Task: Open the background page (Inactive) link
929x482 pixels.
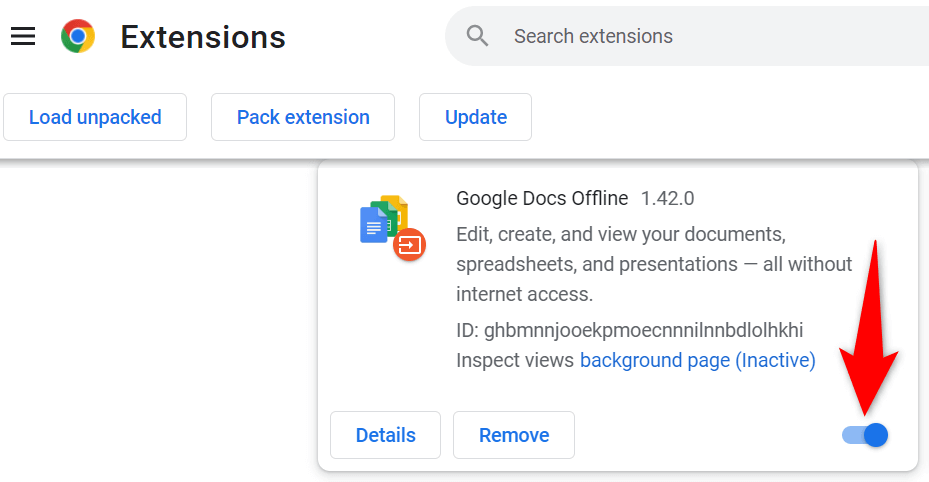Action: (x=697, y=360)
